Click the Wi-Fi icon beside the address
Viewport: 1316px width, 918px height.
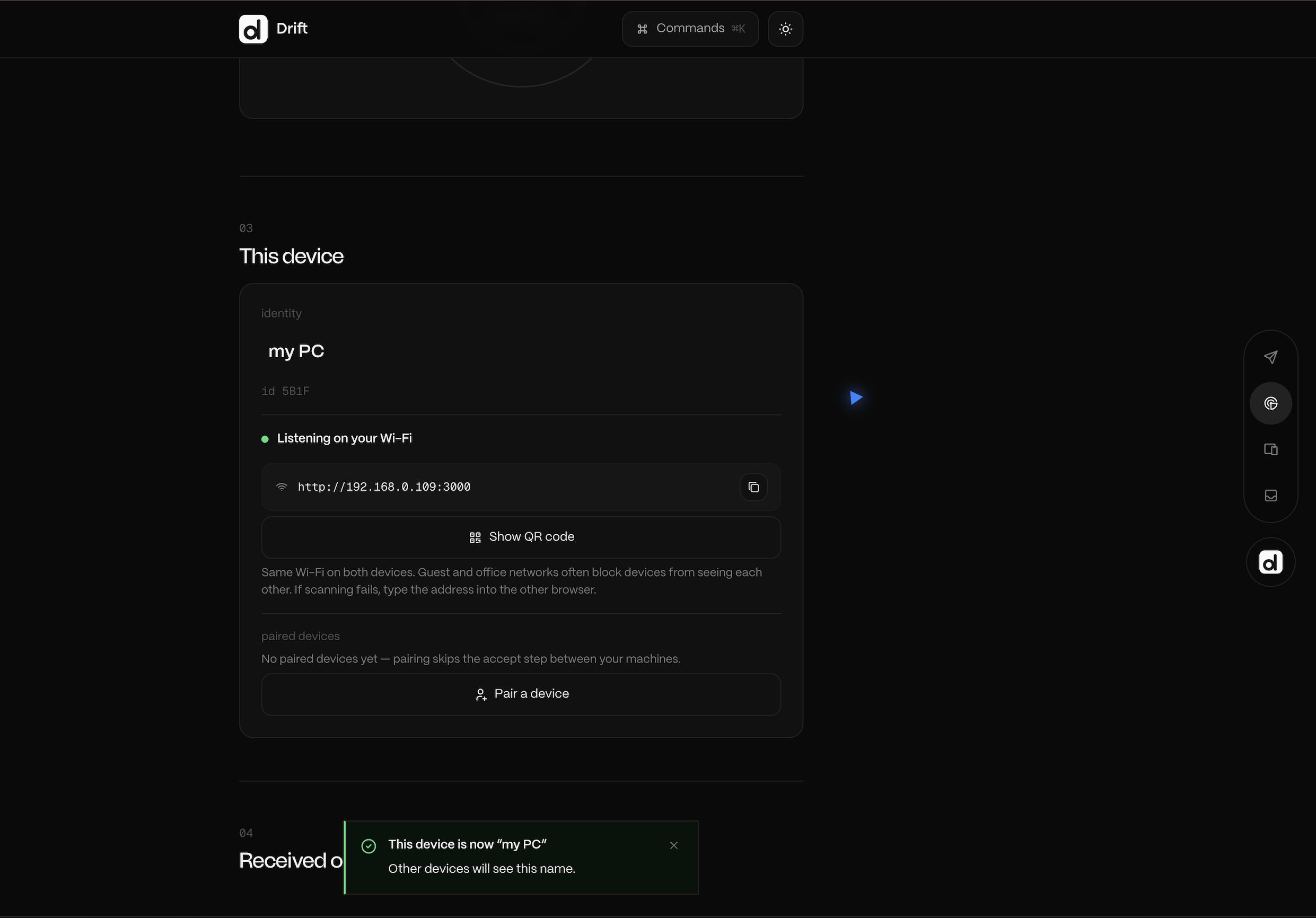[x=282, y=487]
